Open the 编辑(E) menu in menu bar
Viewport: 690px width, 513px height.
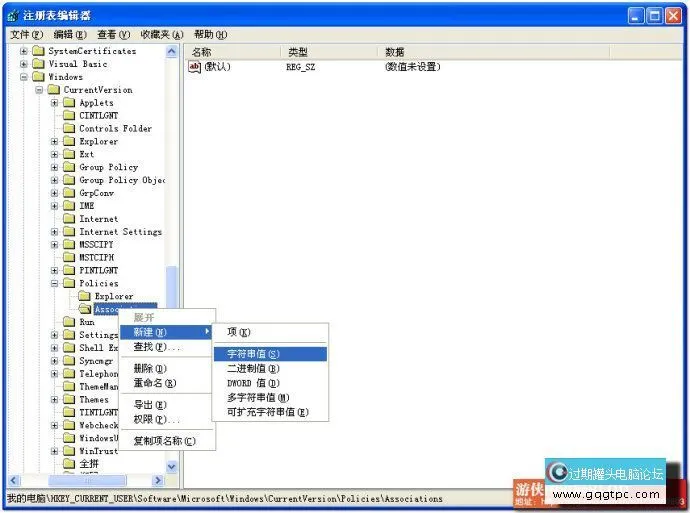(x=69, y=34)
